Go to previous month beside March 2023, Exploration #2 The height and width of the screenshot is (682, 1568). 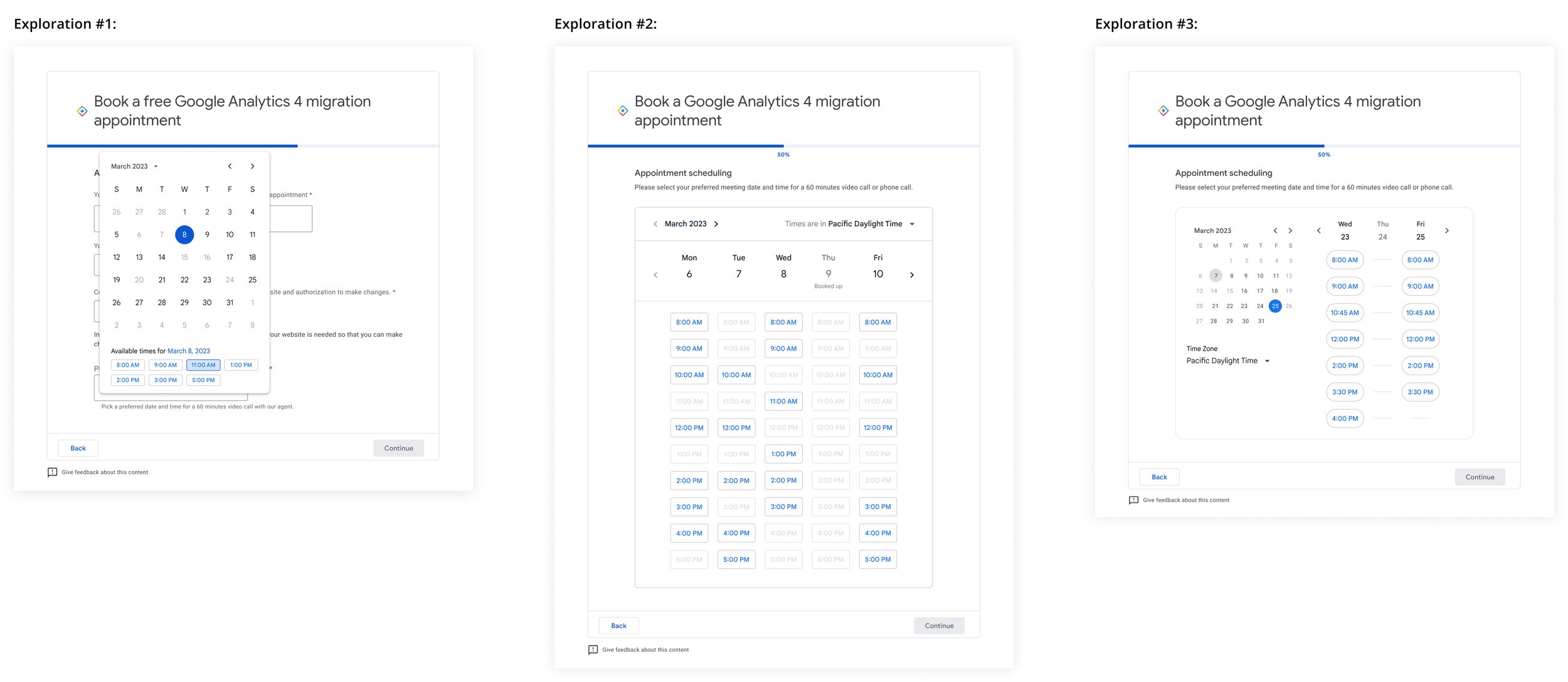pos(655,224)
